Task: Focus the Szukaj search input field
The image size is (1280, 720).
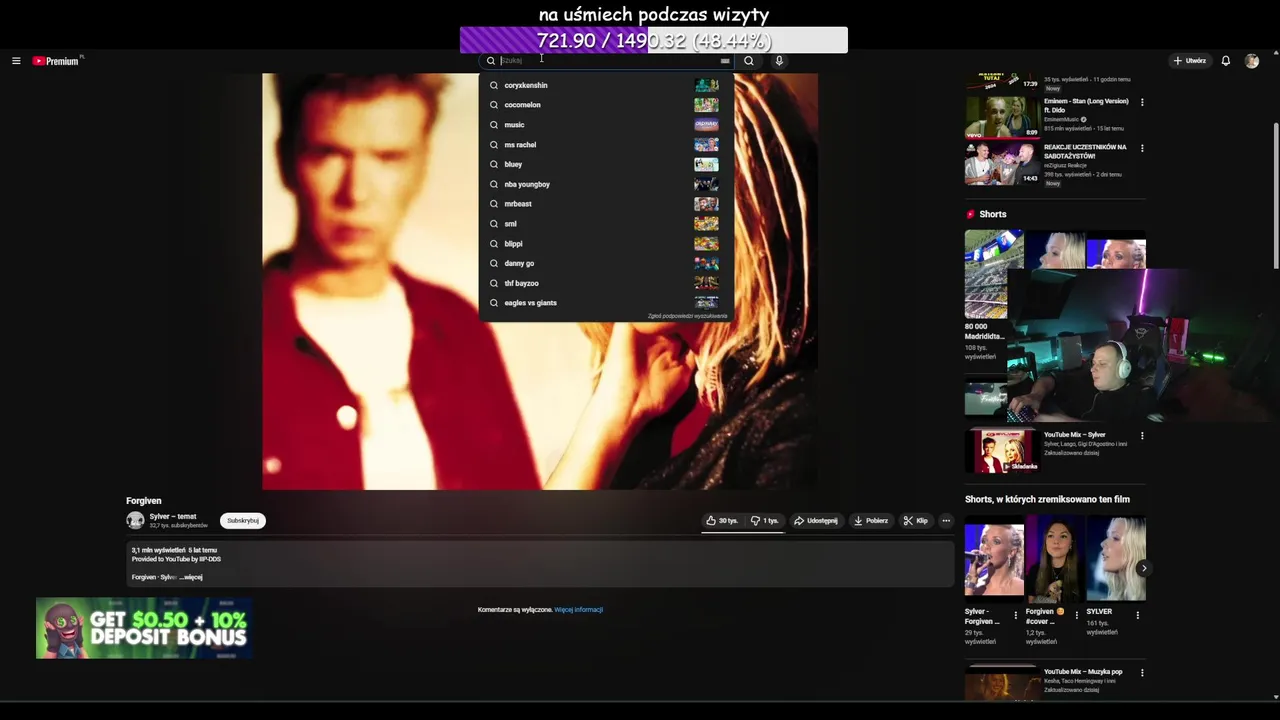Action: 606,61
